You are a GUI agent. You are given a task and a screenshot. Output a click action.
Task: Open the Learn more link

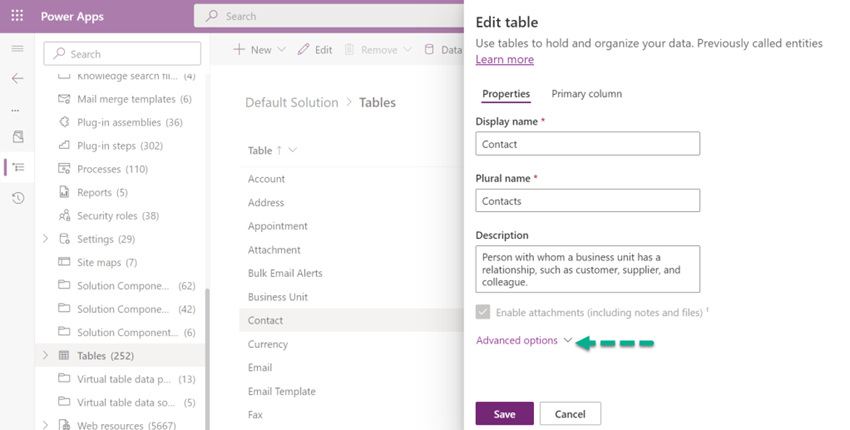505,59
